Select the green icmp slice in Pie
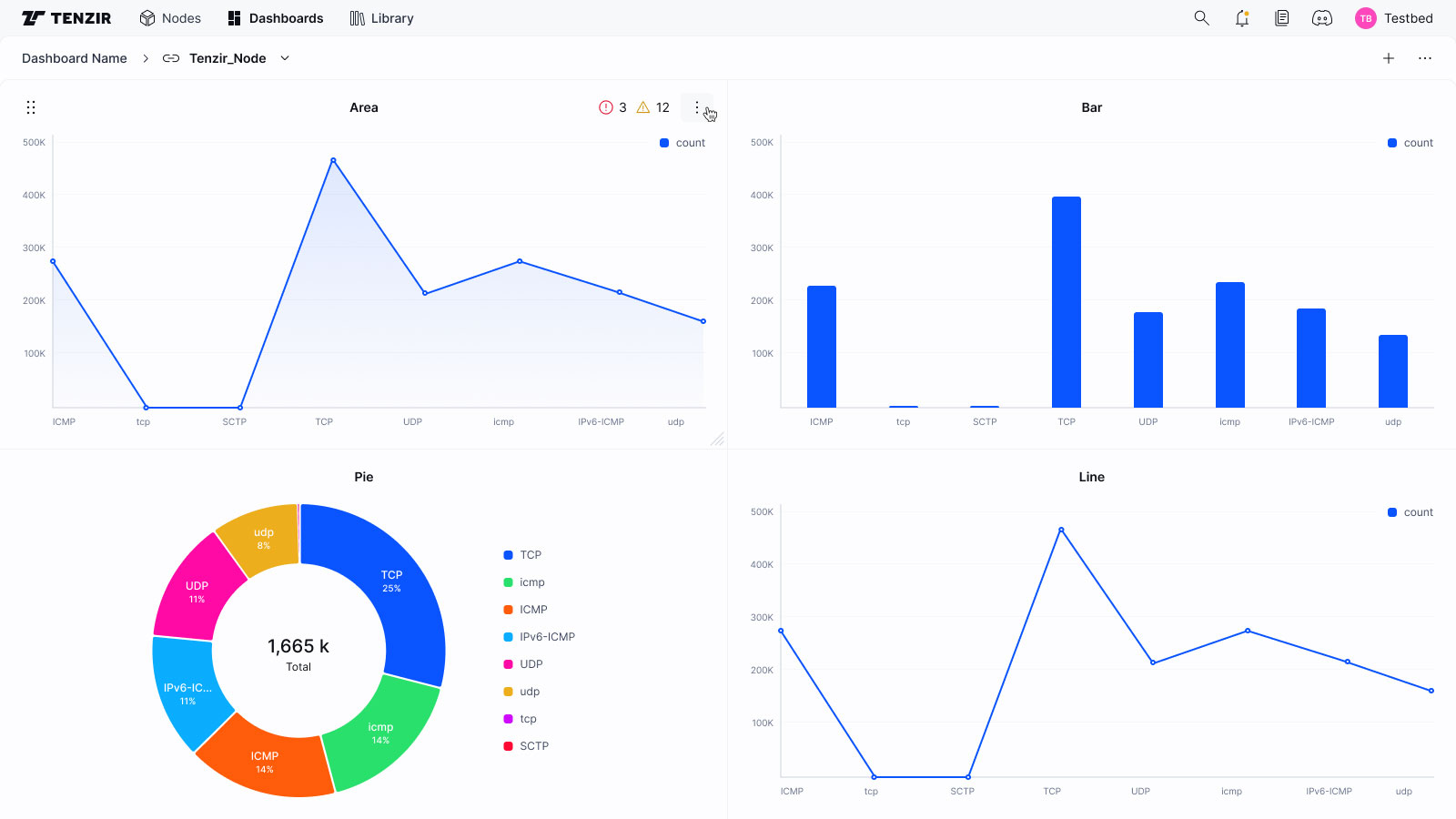 tap(382, 735)
